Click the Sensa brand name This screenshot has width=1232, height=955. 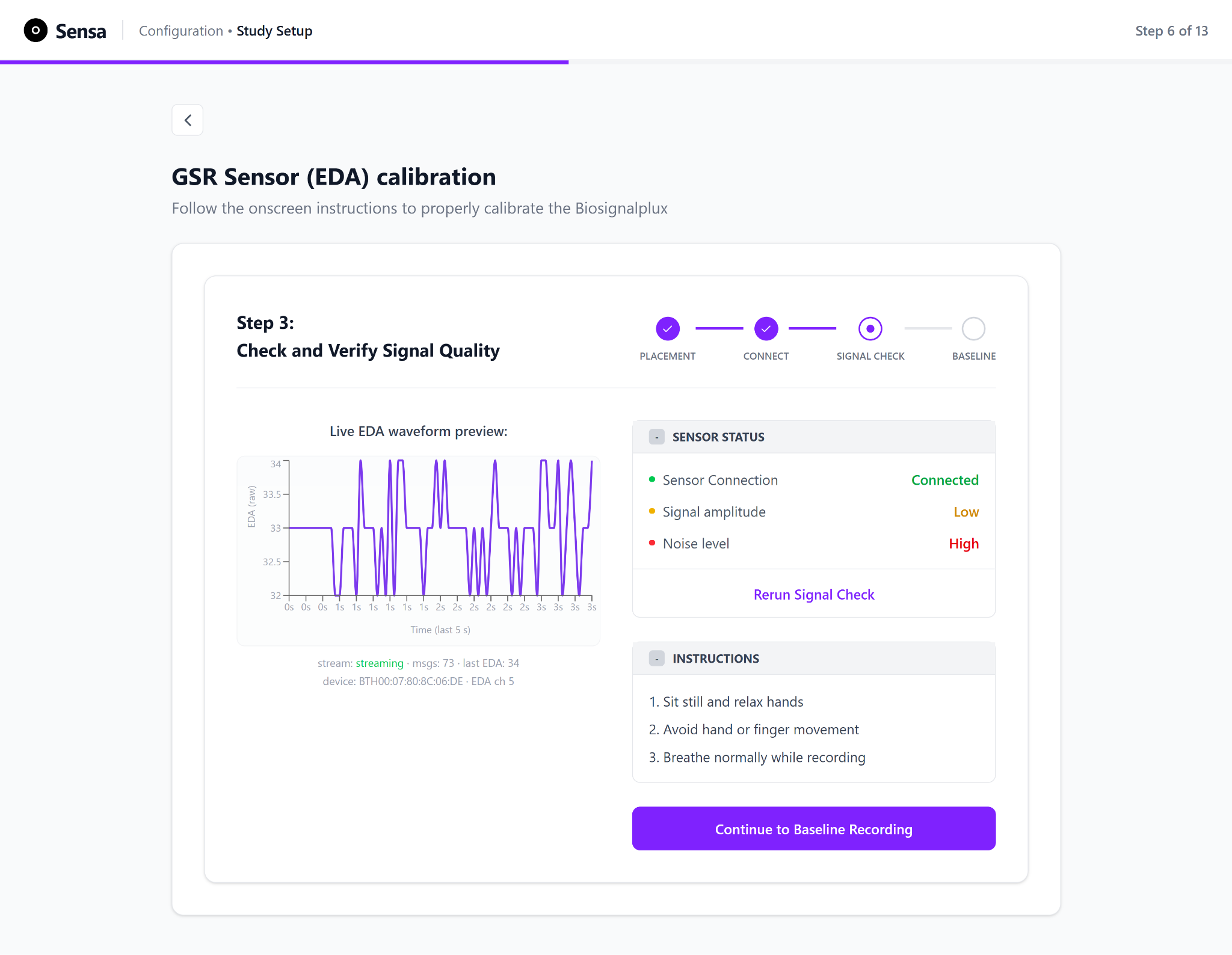[81, 31]
